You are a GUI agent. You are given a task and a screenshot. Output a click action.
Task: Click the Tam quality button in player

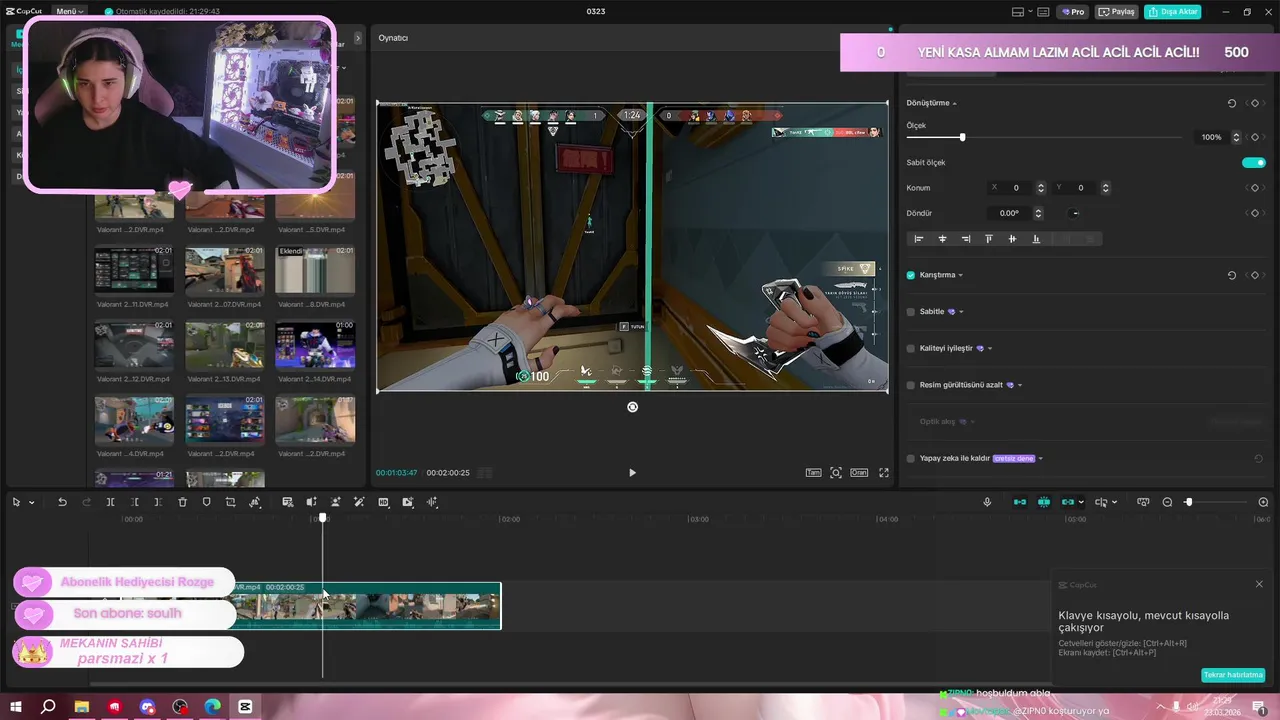(x=813, y=473)
